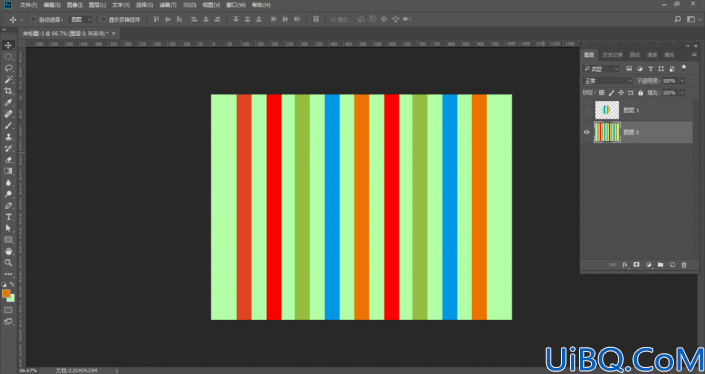This screenshot has width=705, height=374.
Task: Select the History Brush tool
Action: click(x=8, y=148)
